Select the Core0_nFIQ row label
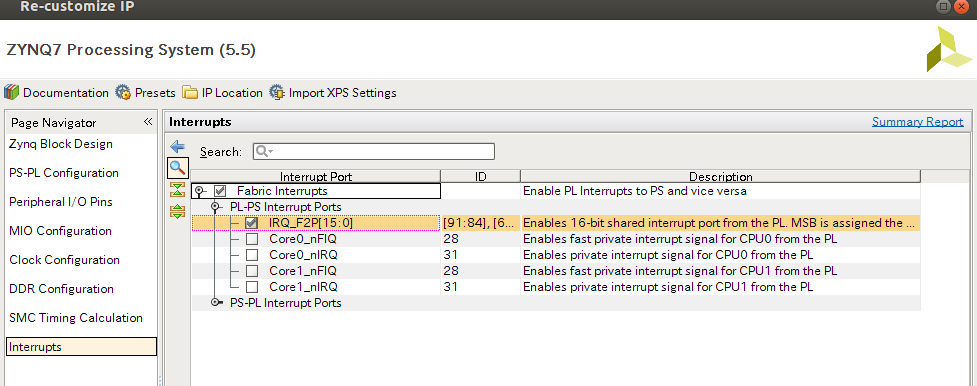 point(303,239)
